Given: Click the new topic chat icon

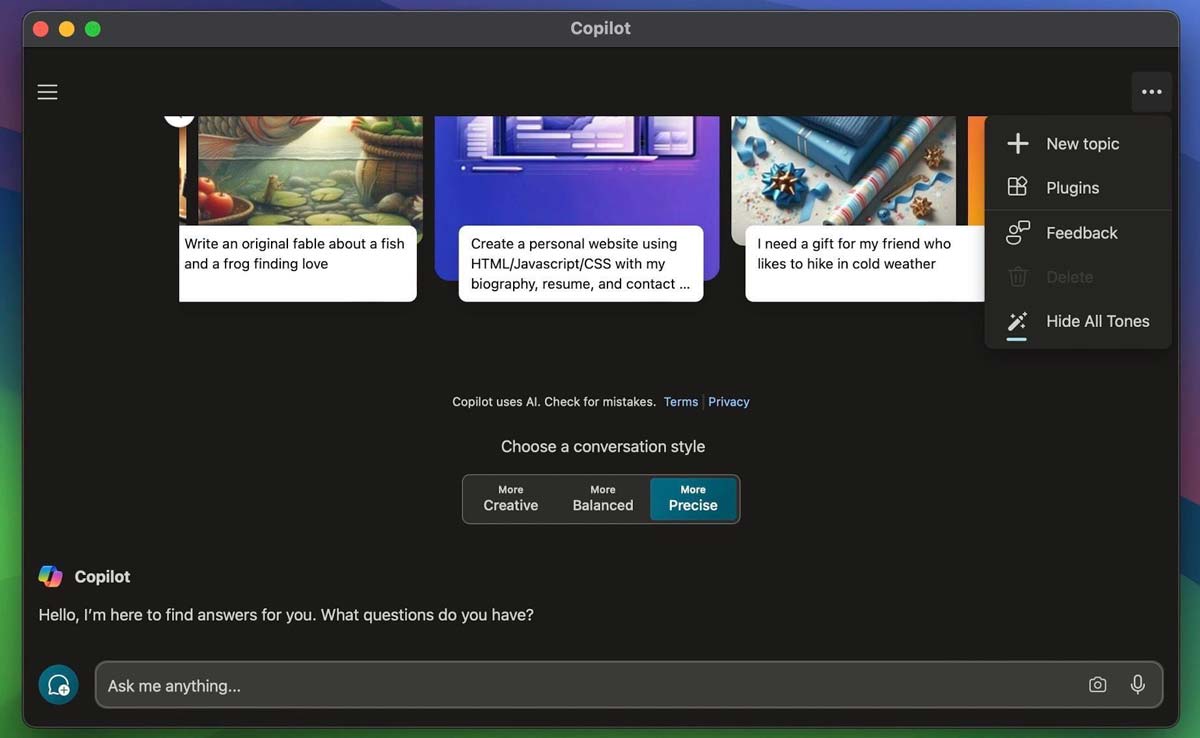Looking at the screenshot, I should point(58,685).
